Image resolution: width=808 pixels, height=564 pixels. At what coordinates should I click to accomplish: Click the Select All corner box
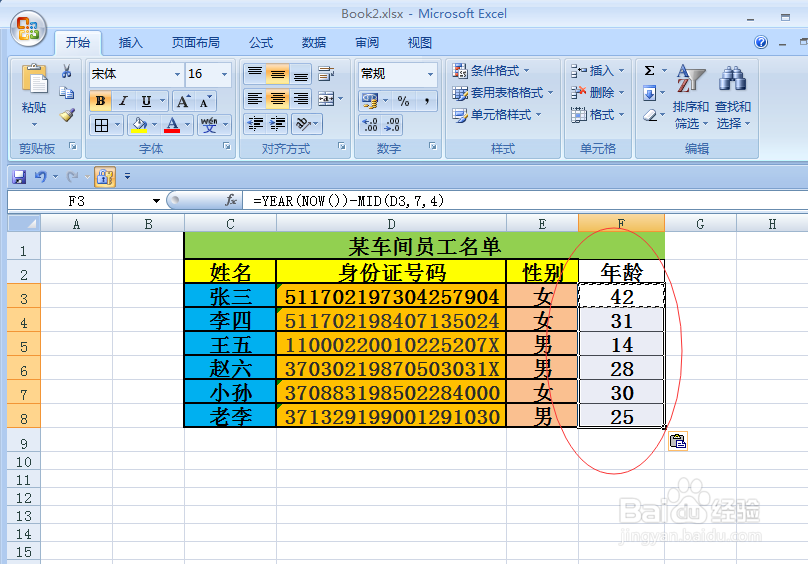point(24,223)
